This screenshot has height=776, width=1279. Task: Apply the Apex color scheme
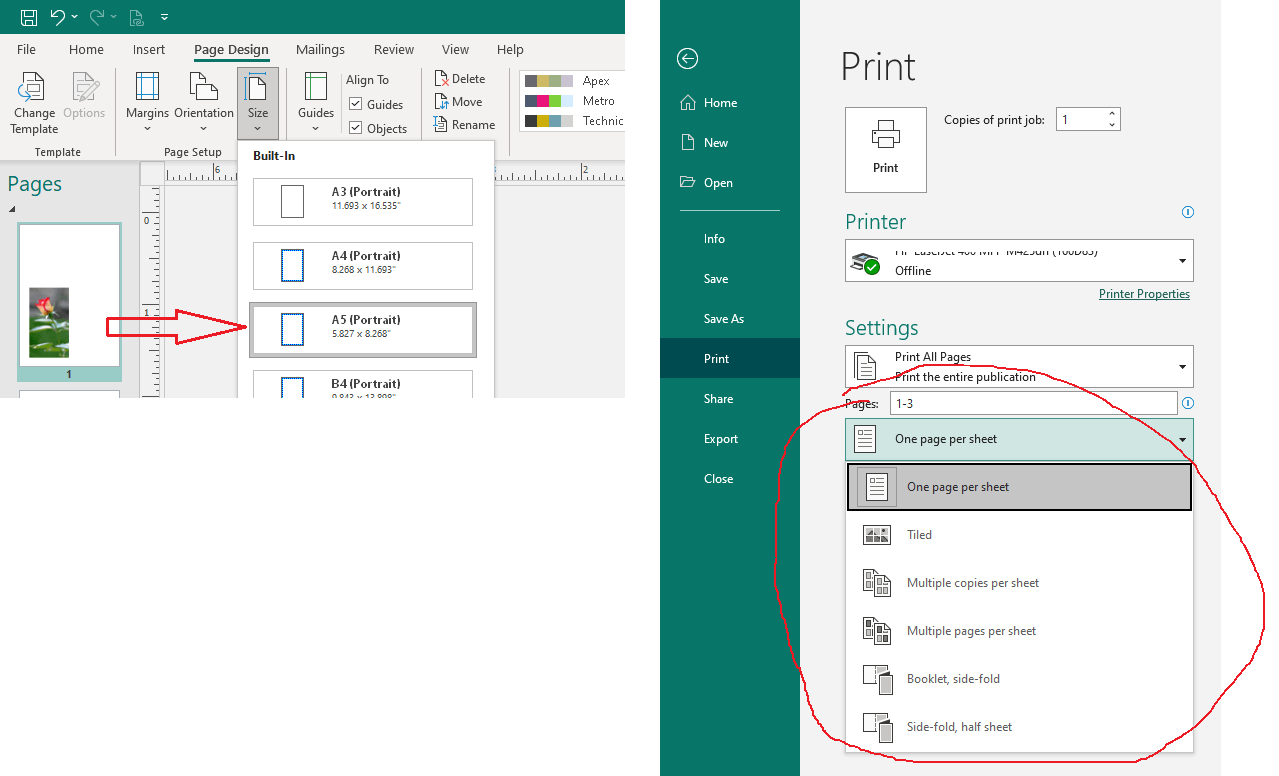pos(573,81)
